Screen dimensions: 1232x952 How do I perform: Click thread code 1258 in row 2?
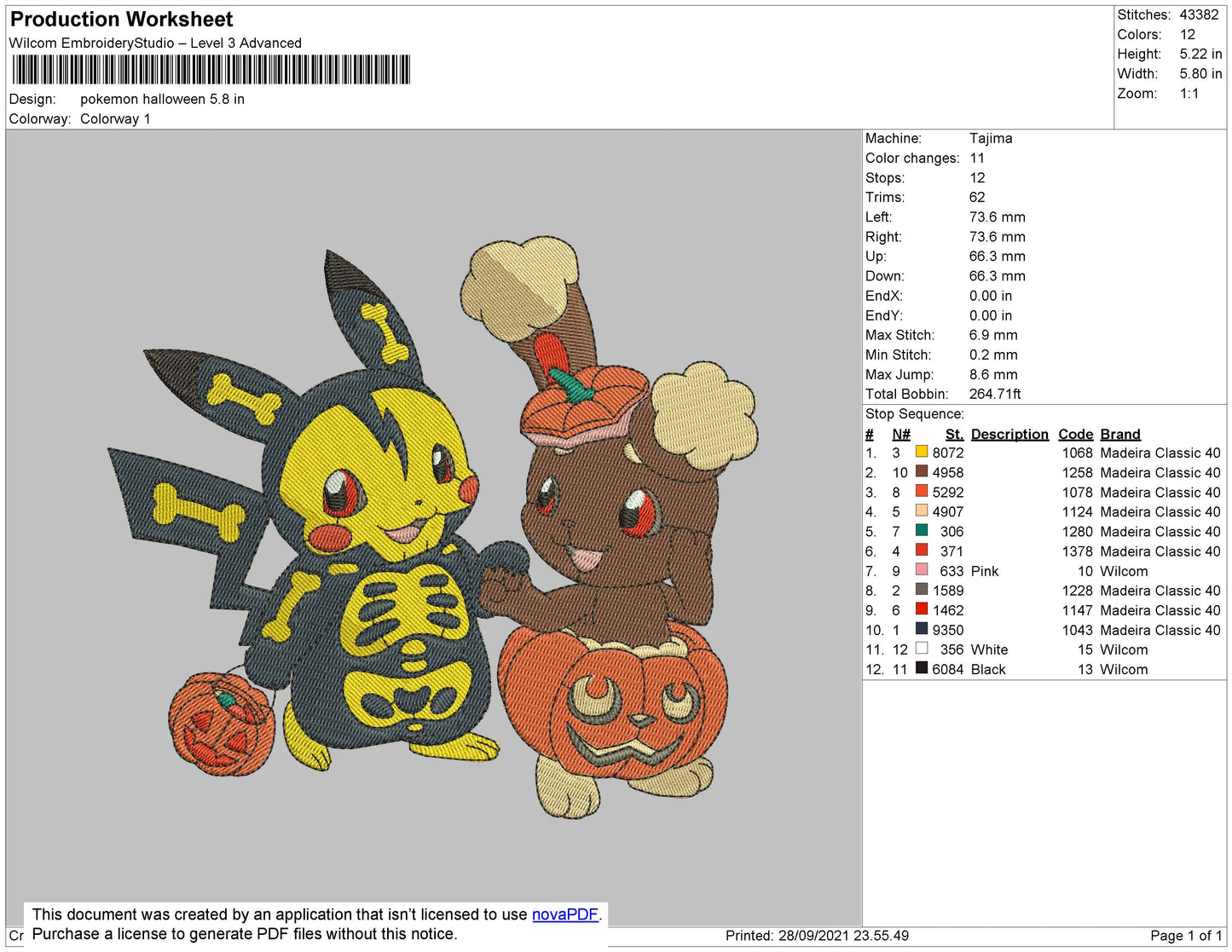pyautogui.click(x=1077, y=472)
